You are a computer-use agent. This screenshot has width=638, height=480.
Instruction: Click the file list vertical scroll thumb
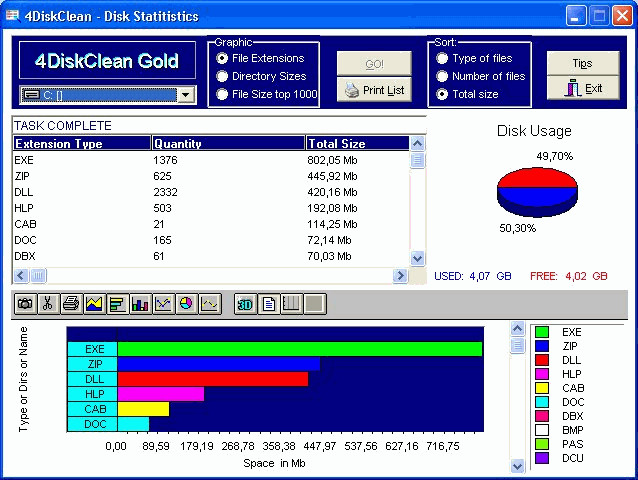coord(417,160)
